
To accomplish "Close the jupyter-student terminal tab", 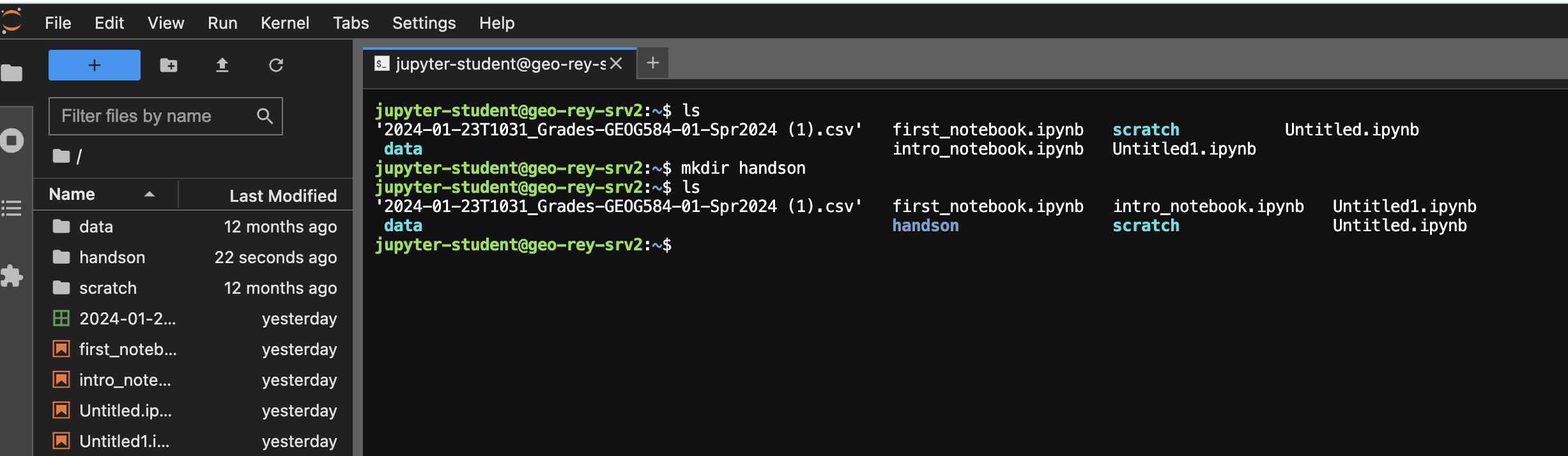I will pyautogui.click(x=616, y=64).
